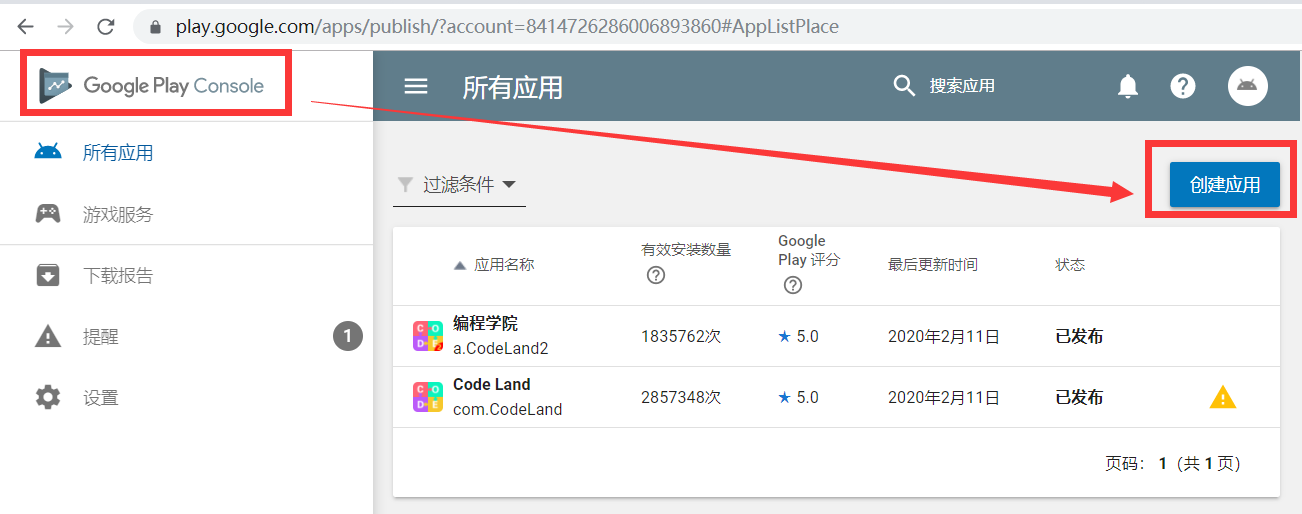Click the download icon beside 下载报告

[48, 275]
